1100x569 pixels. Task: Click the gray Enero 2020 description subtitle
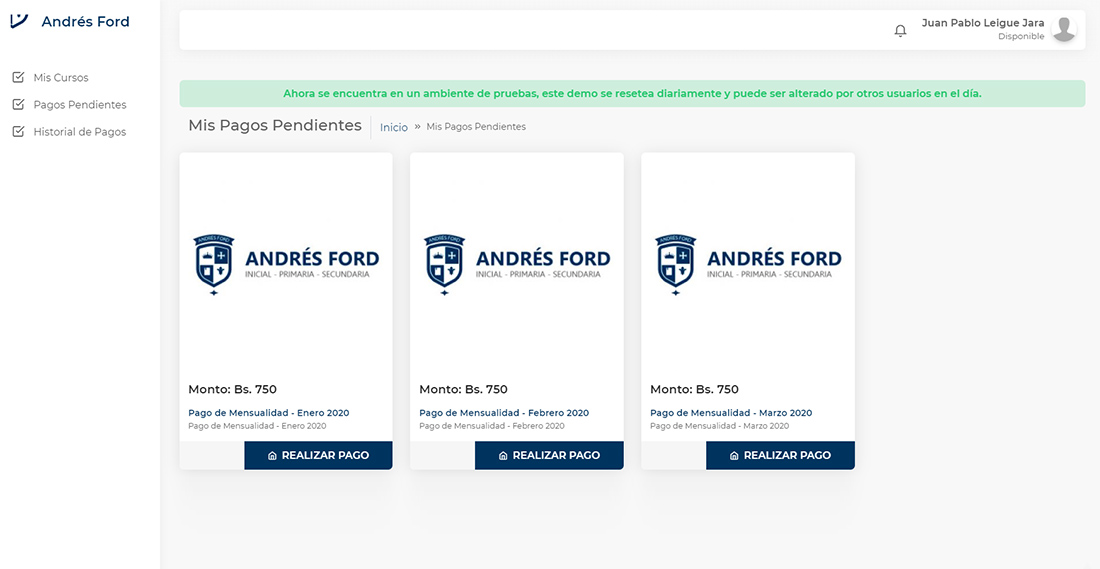point(257,426)
